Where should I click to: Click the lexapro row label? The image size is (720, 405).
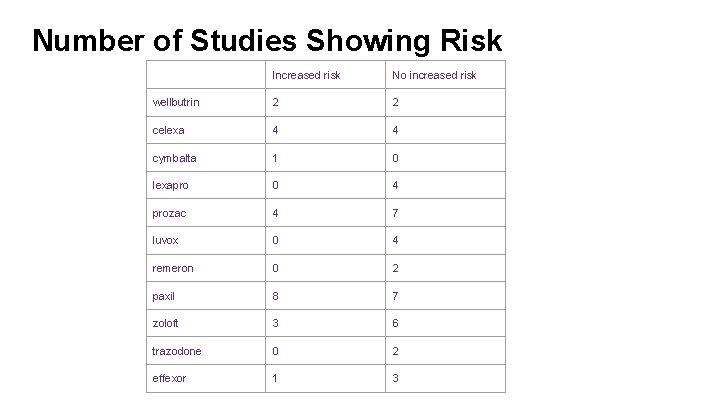[170, 186]
